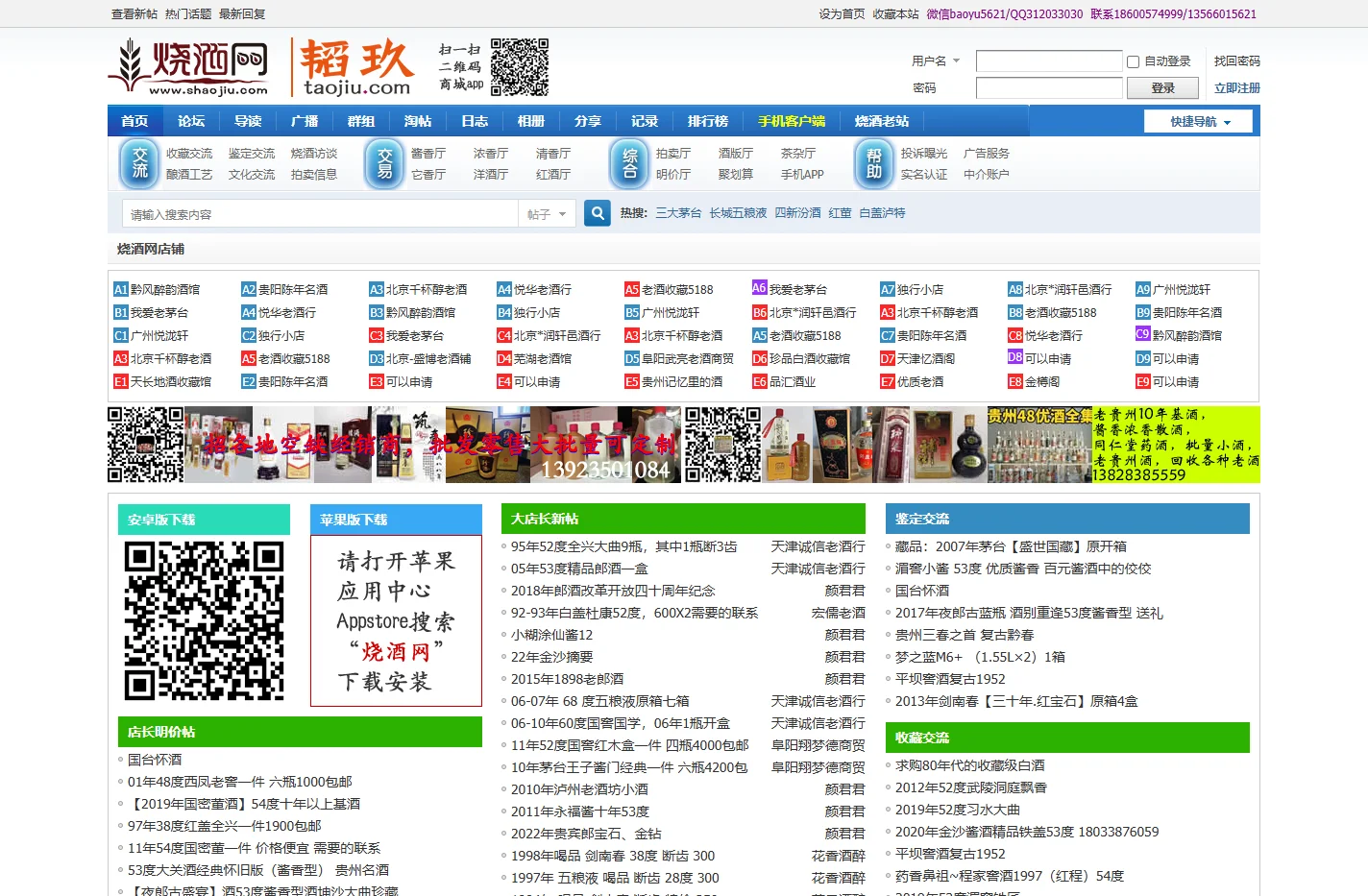
Task: Click the 交易 round category icon
Action: click(x=385, y=163)
